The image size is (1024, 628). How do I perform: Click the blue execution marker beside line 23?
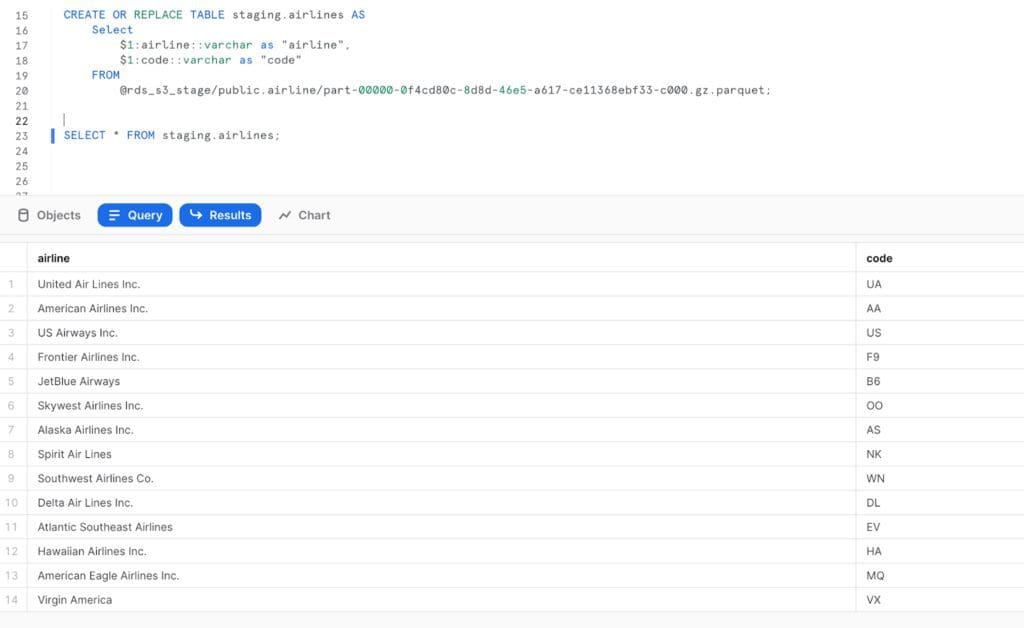coord(52,135)
